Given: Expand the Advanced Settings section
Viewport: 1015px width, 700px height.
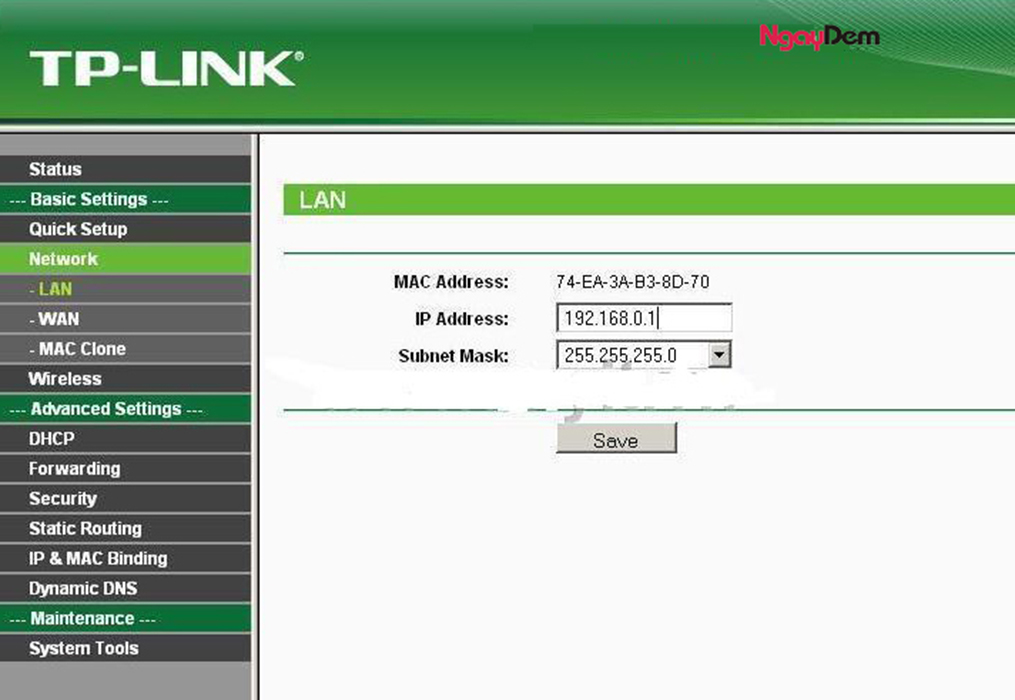Looking at the screenshot, I should coord(100,409).
